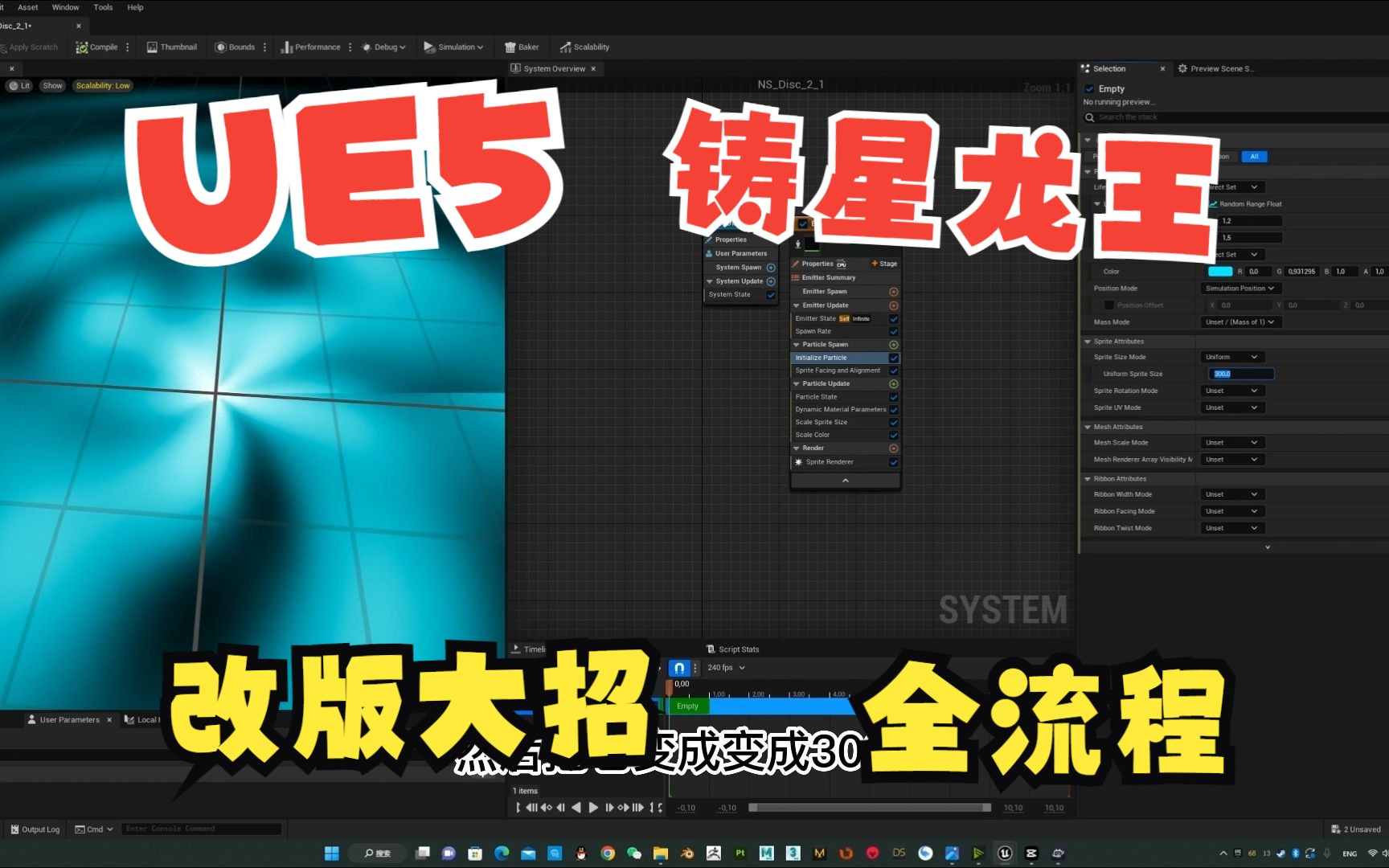The width and height of the screenshot is (1389, 868).
Task: Toggle the Initialize Particle module checkbox
Action: [894, 358]
